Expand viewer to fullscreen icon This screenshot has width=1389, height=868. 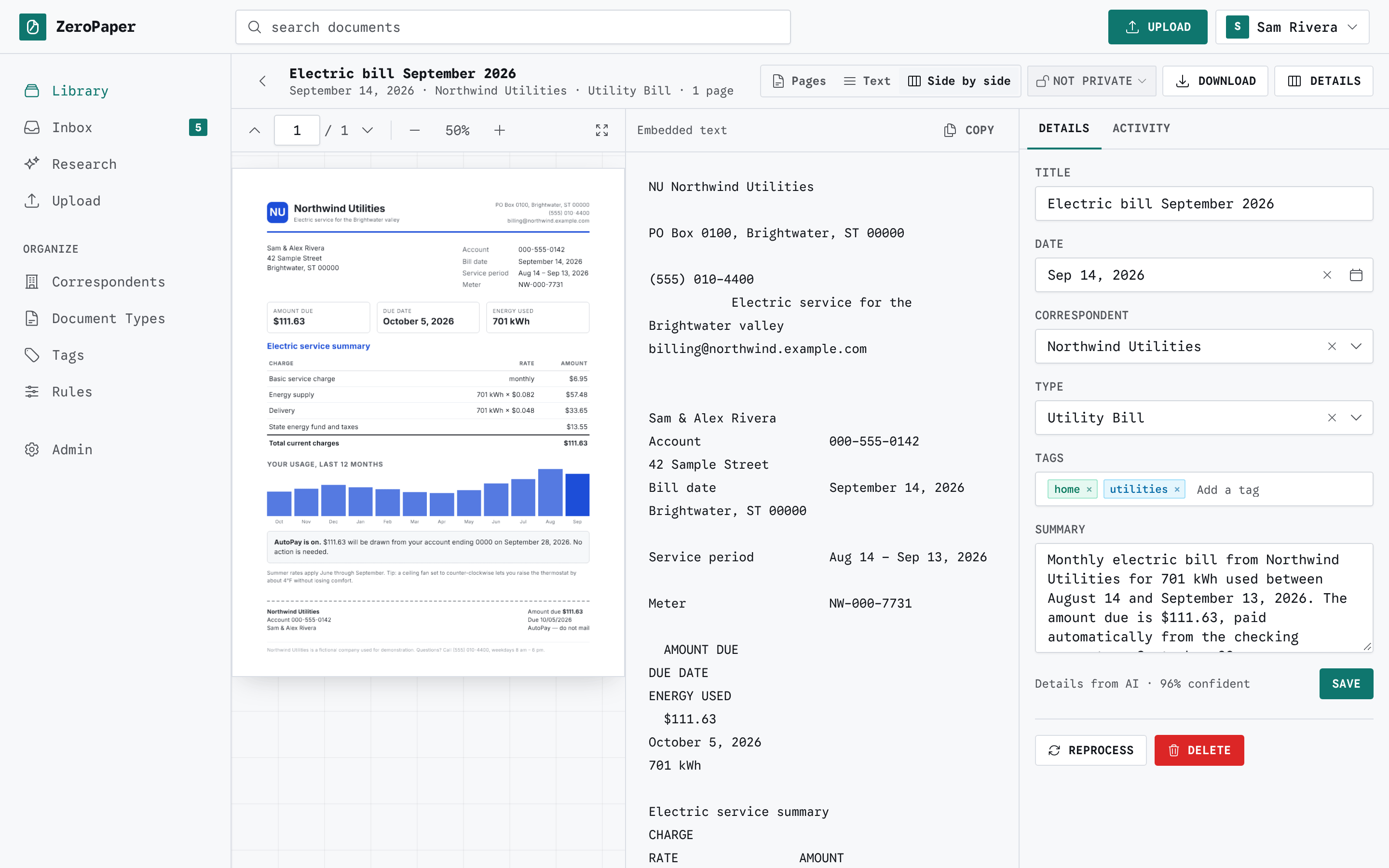(x=601, y=130)
